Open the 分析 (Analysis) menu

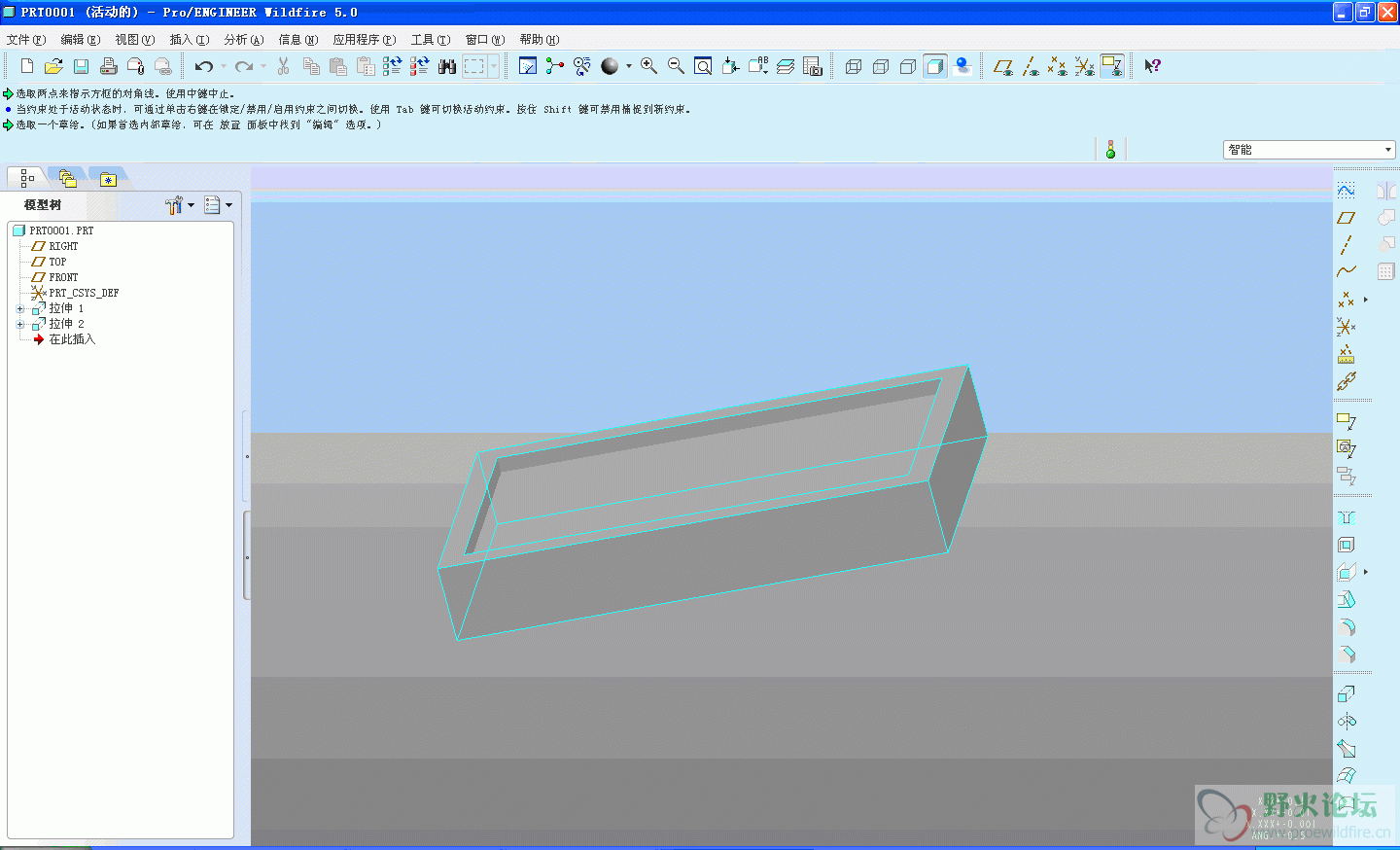pyautogui.click(x=244, y=40)
